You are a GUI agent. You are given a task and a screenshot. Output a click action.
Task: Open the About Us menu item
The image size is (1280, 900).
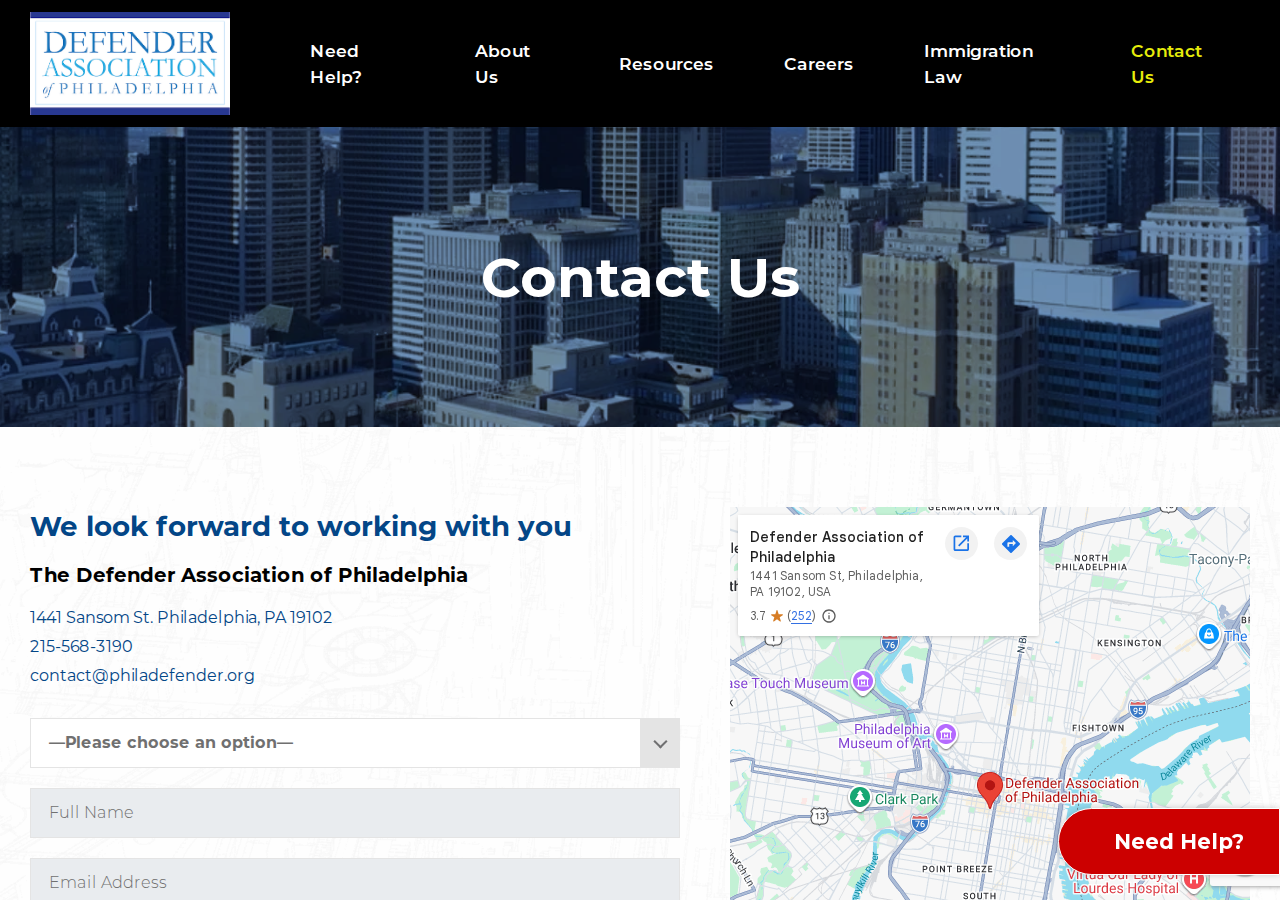tap(503, 64)
